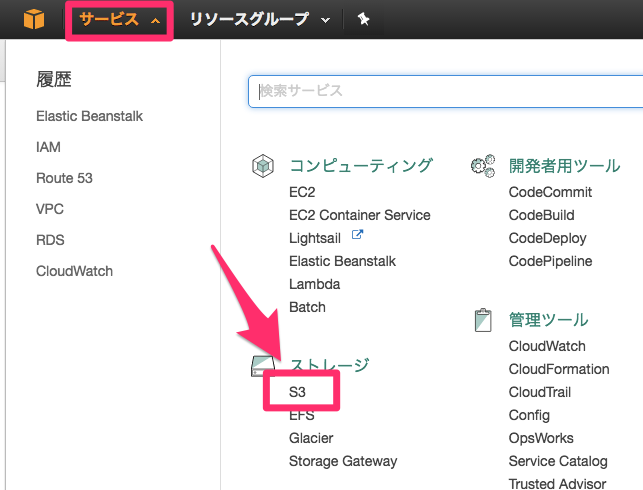Image resolution: width=643 pixels, height=490 pixels.
Task: Open EC2 Container Service
Action: coord(360,215)
